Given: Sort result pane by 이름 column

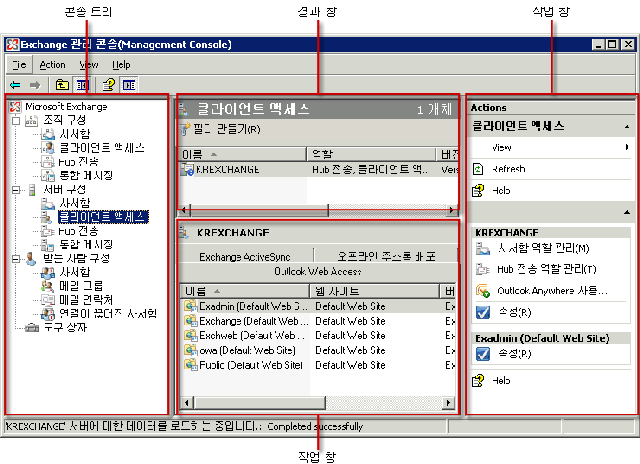Looking at the screenshot, I should 243,154.
